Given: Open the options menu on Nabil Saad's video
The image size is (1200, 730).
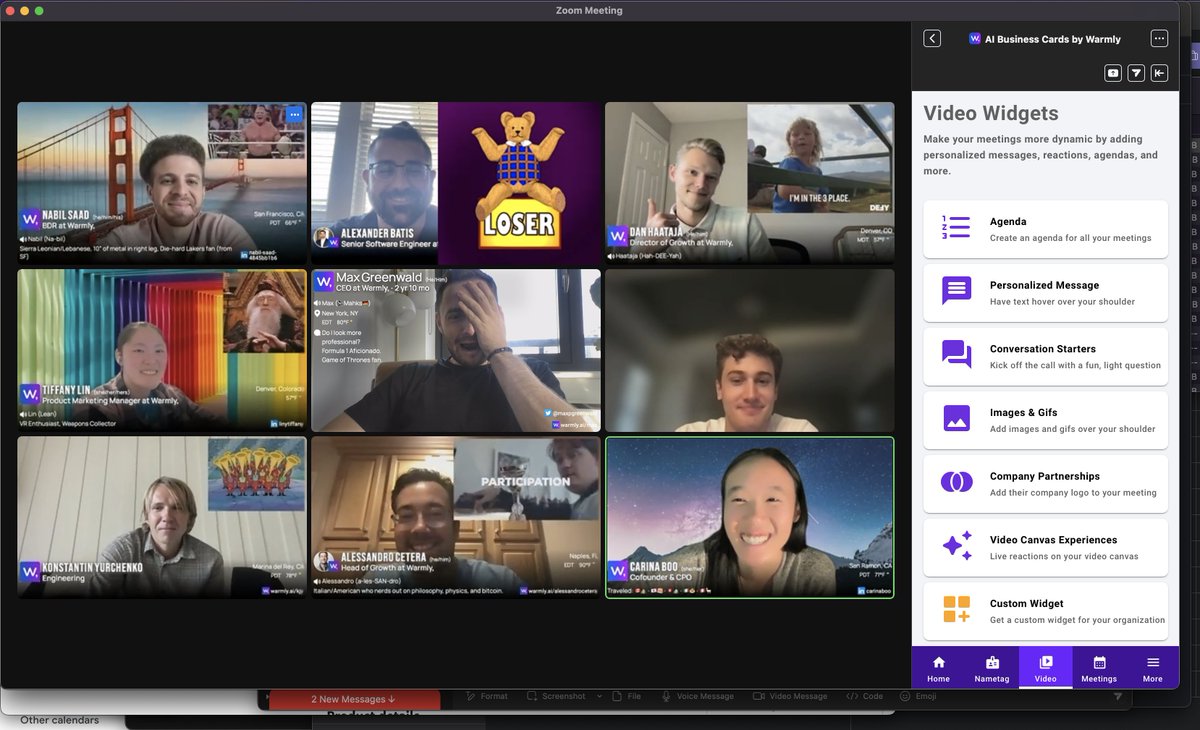Looking at the screenshot, I should pos(294,115).
